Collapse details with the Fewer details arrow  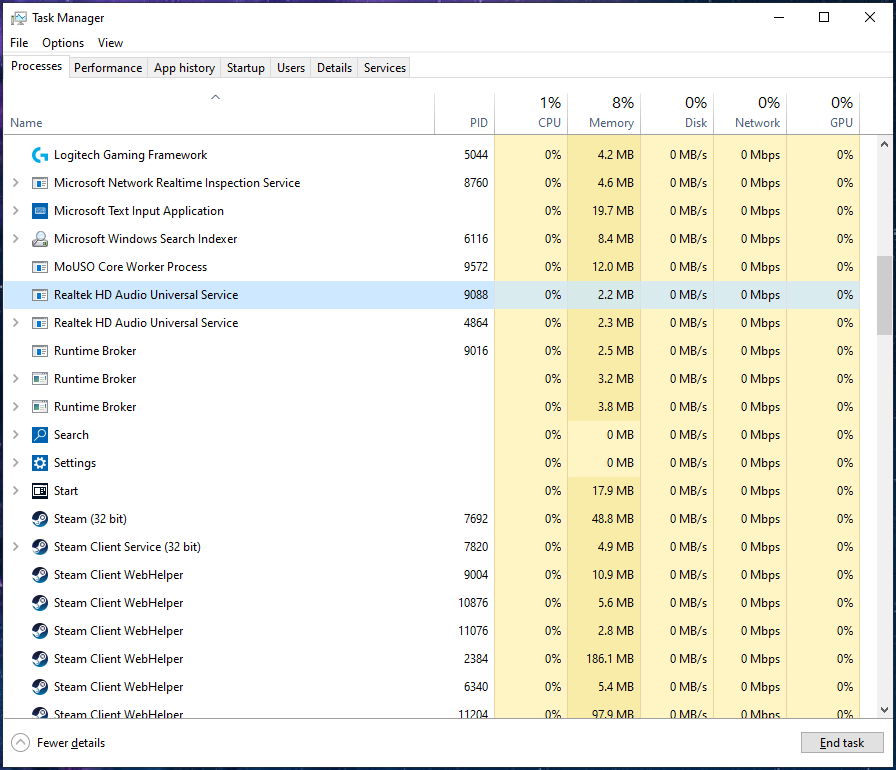point(21,743)
